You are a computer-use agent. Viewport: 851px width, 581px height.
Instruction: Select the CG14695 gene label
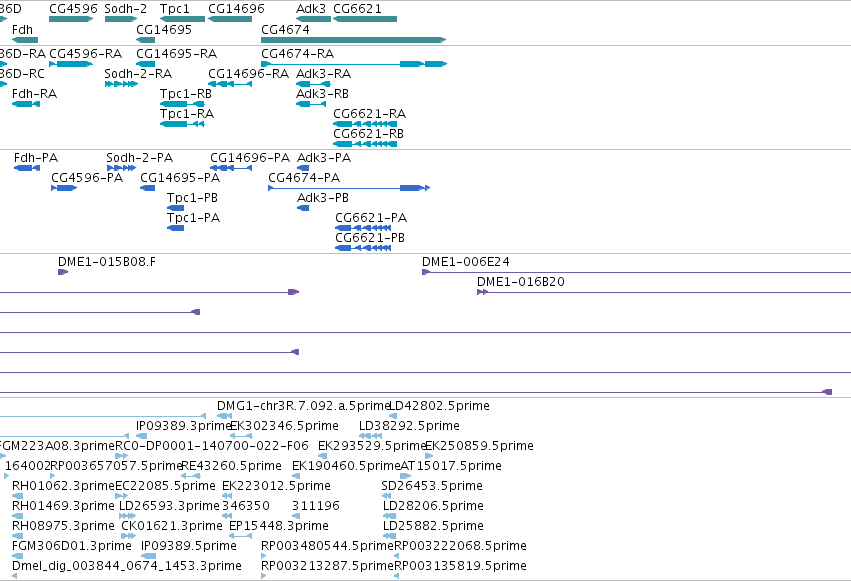(164, 29)
